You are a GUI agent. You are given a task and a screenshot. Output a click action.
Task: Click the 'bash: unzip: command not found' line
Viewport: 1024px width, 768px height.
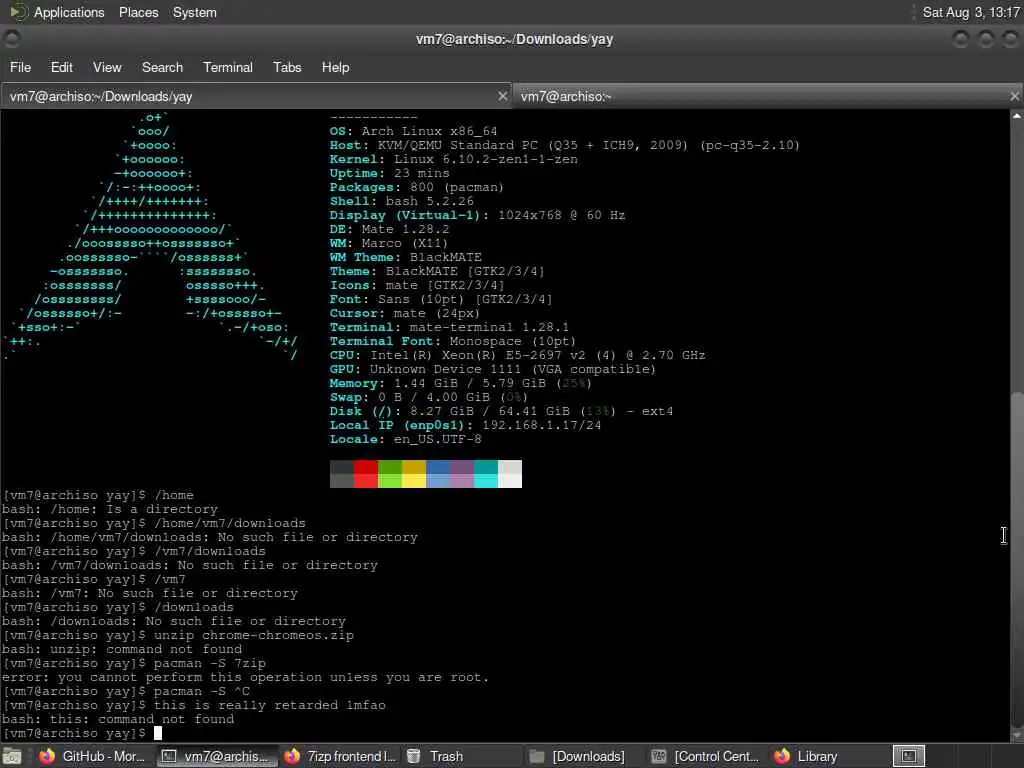pos(122,649)
